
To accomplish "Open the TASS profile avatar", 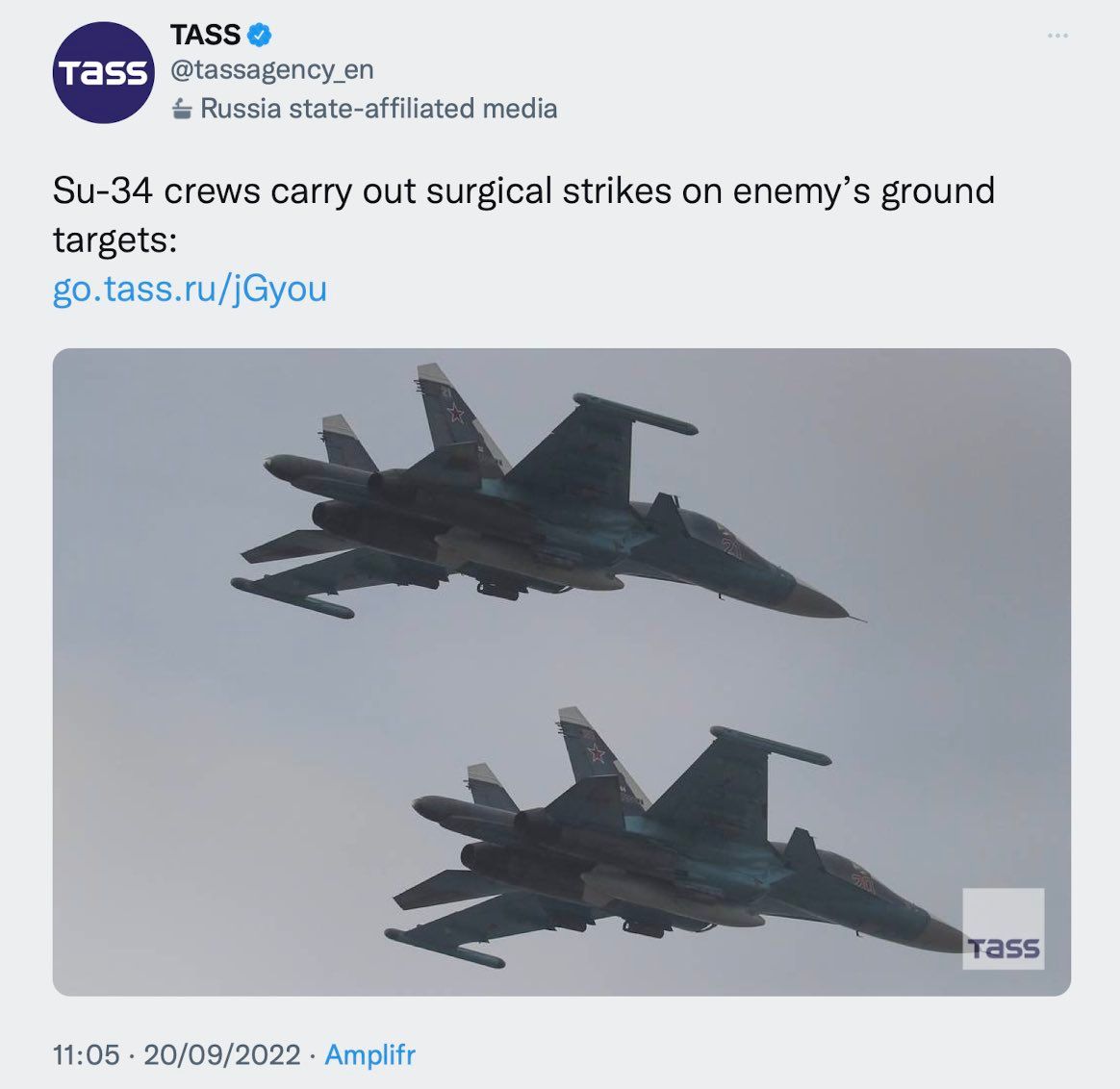I will (103, 73).
